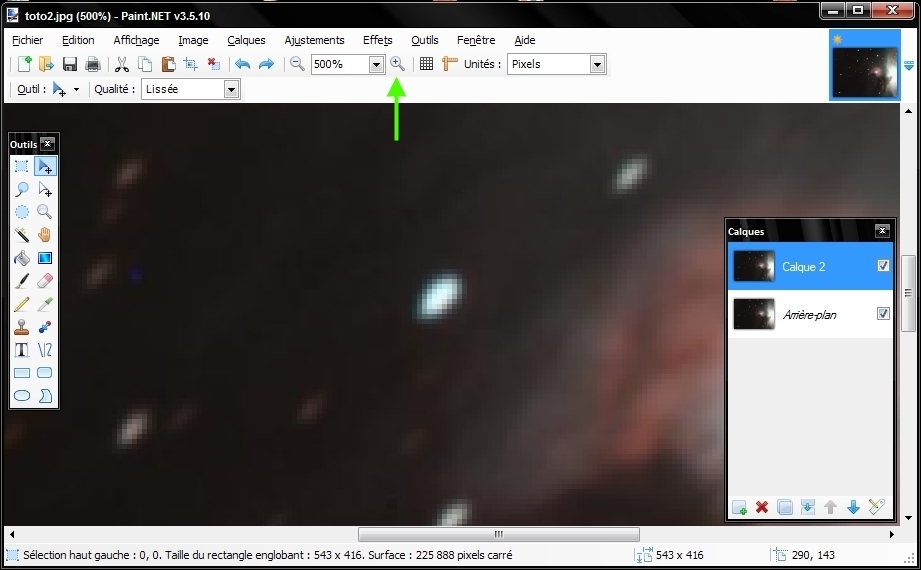Select the Rectangle Select tool
Viewport: 921px width, 570px height.
[x=22, y=166]
